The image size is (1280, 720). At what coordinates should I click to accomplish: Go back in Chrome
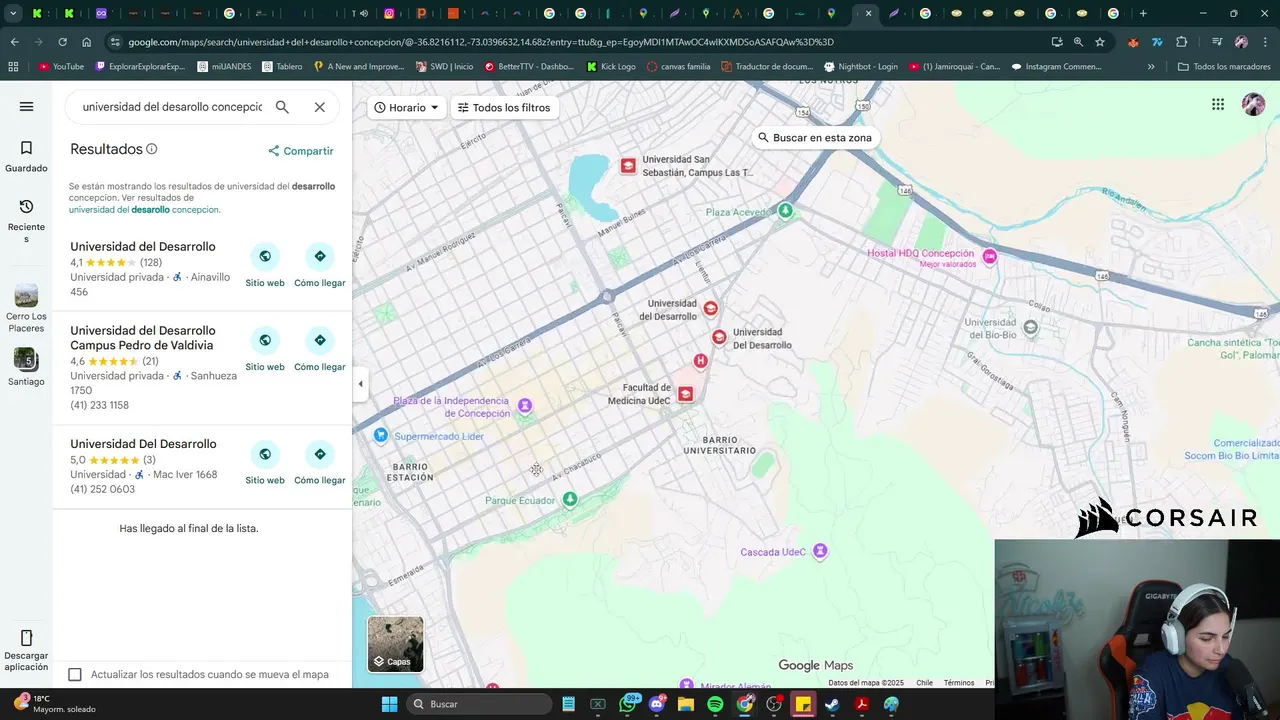[14, 42]
